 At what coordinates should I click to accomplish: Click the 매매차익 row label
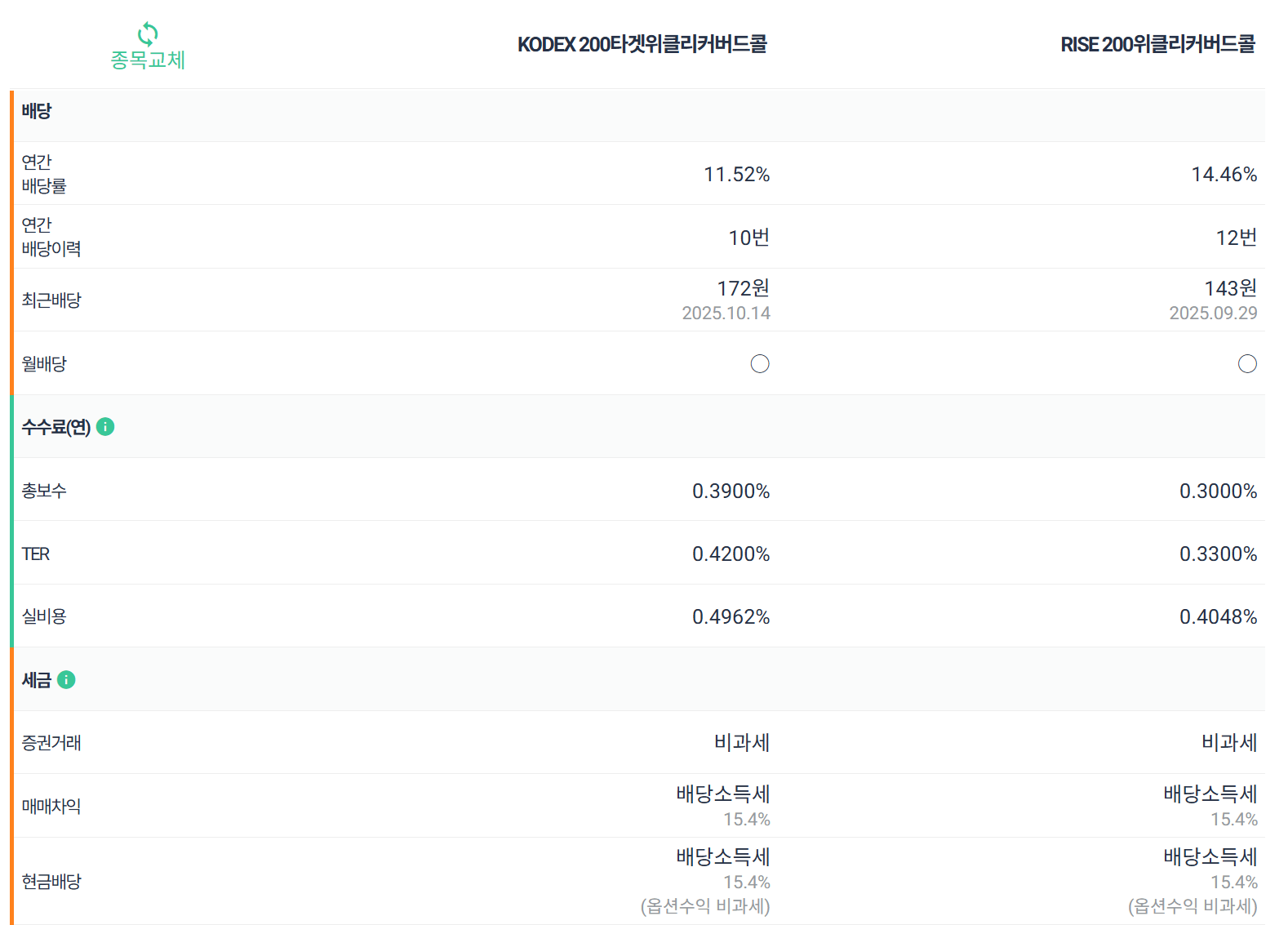coord(51,807)
